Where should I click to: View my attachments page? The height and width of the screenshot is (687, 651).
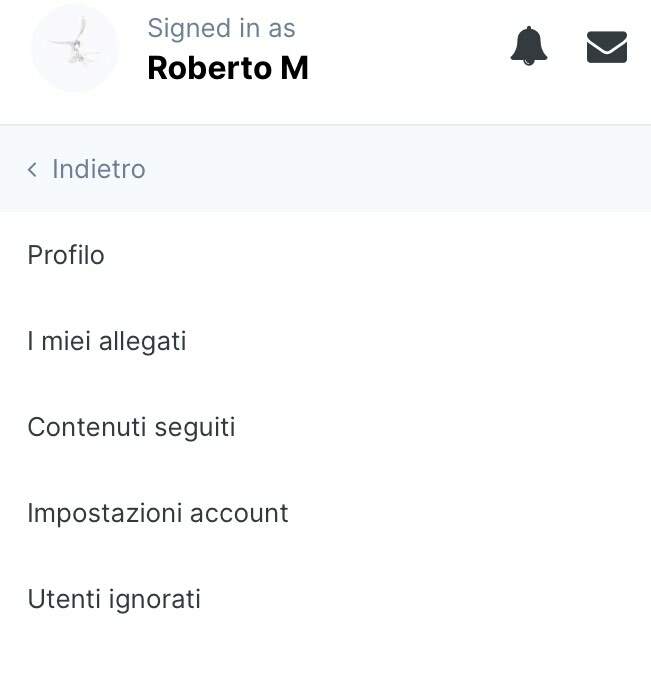(326, 341)
